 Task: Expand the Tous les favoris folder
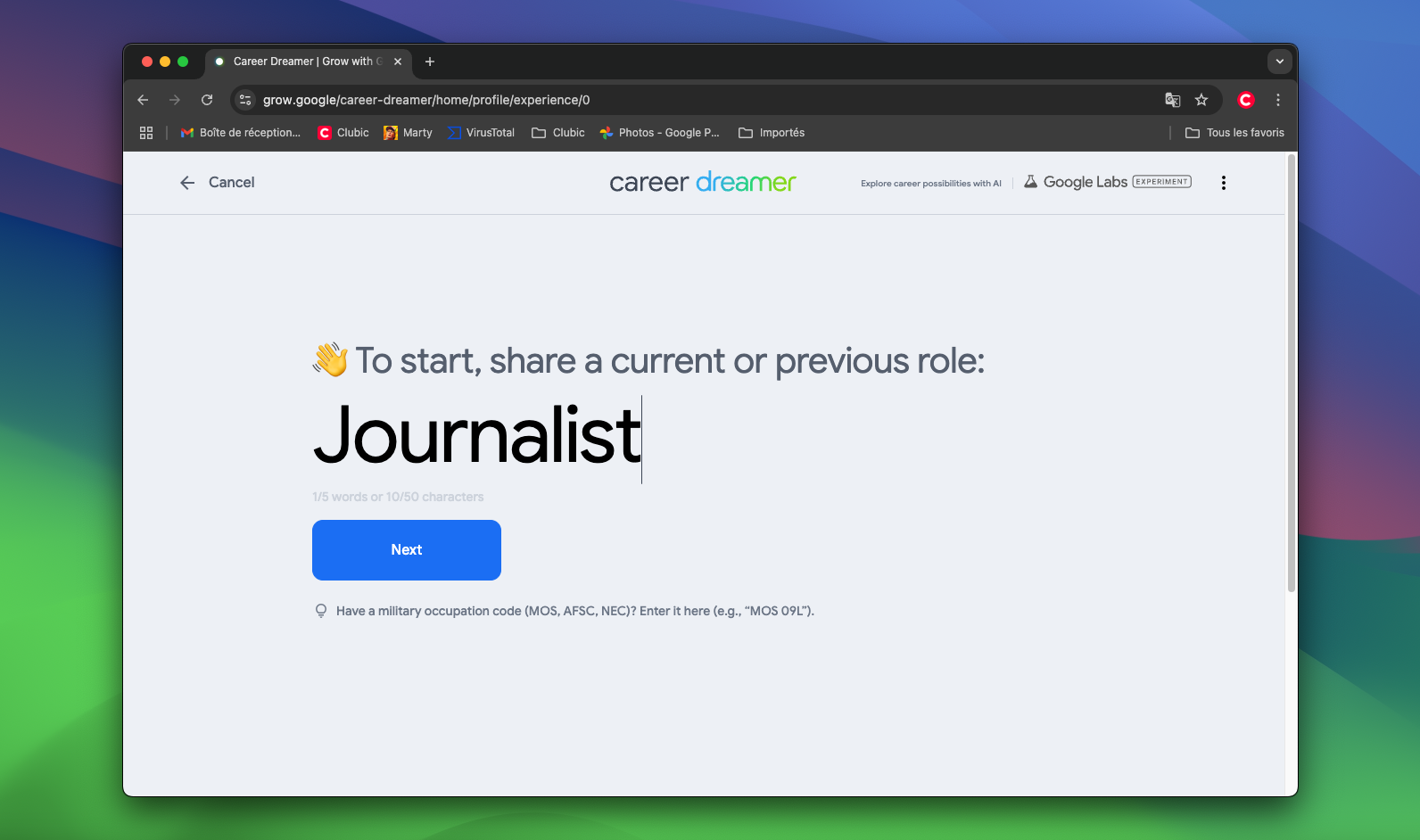[1234, 133]
